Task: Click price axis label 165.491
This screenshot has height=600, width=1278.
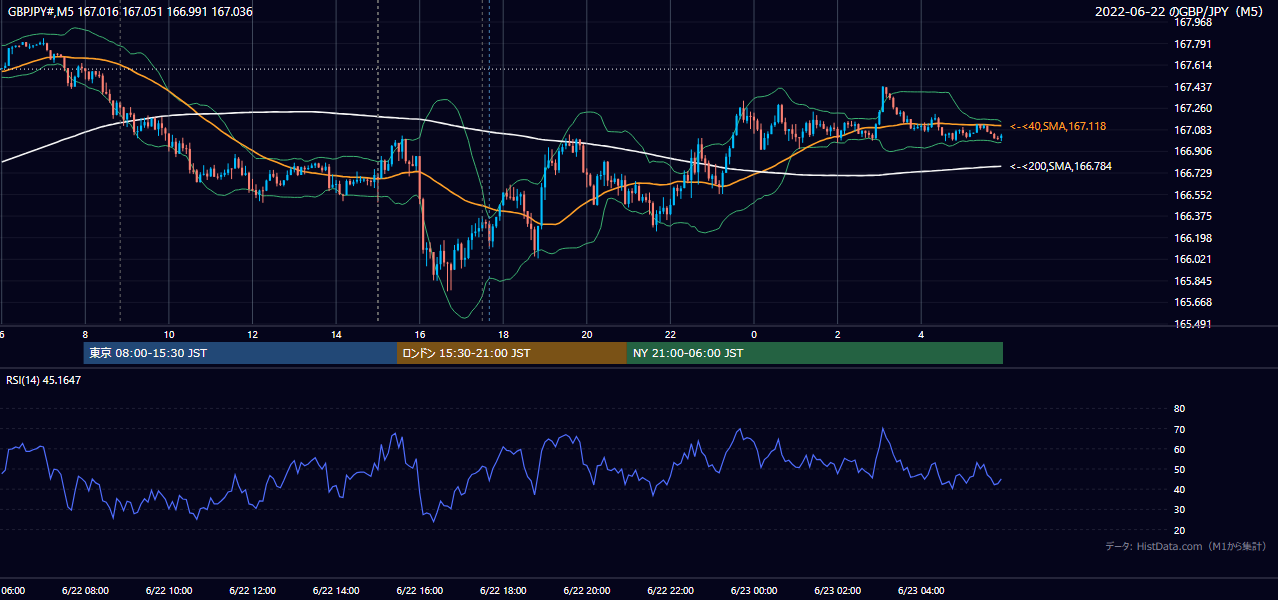Action: pyautogui.click(x=1192, y=324)
